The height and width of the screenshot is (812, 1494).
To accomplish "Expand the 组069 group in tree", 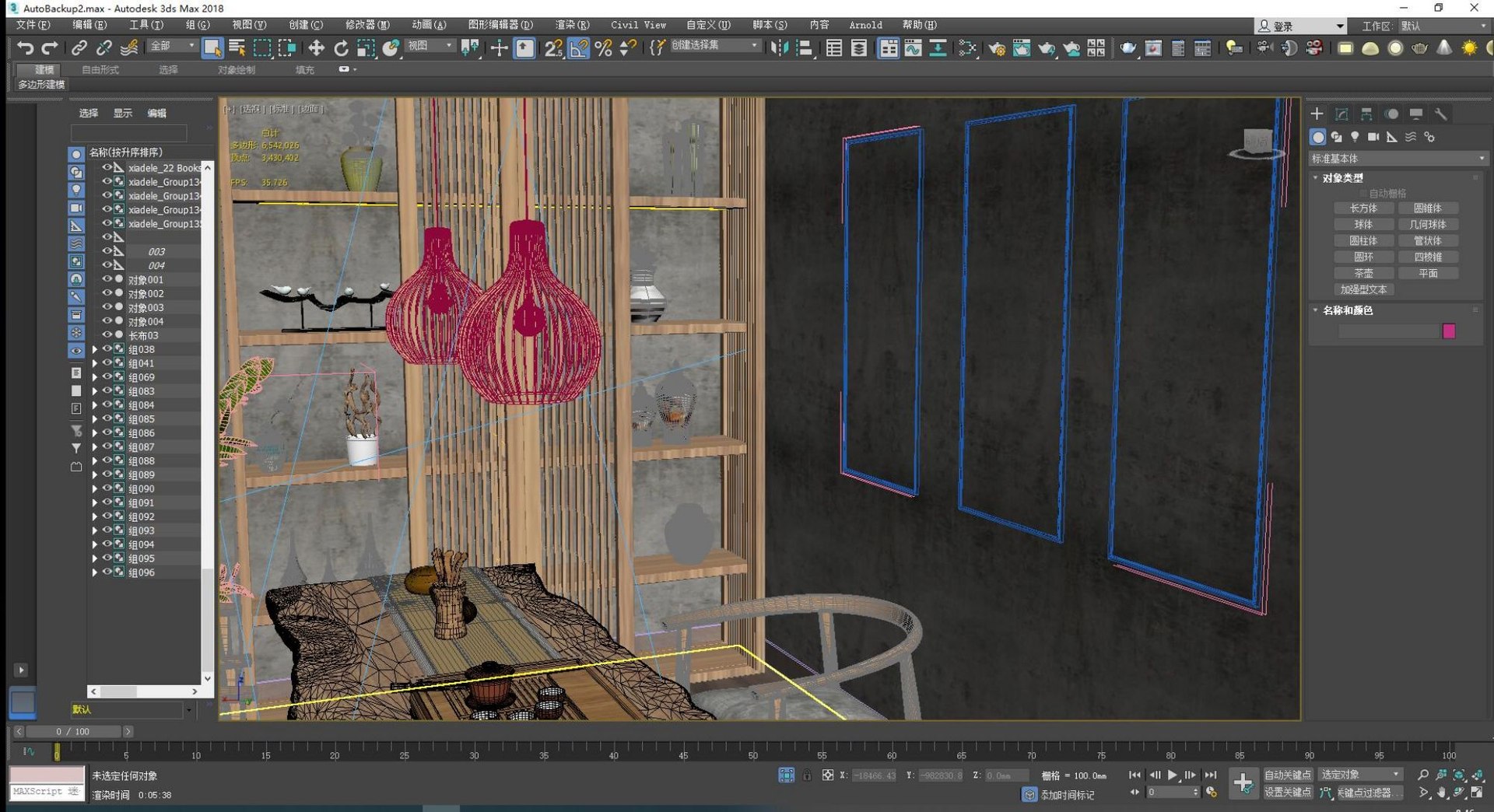I will [x=95, y=377].
